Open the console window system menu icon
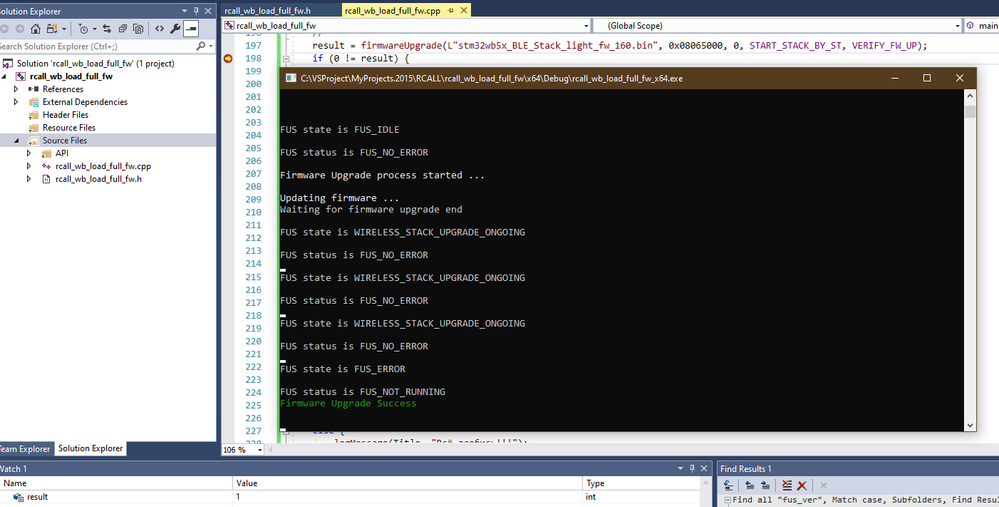This screenshot has height=507, width=999. [x=291, y=78]
